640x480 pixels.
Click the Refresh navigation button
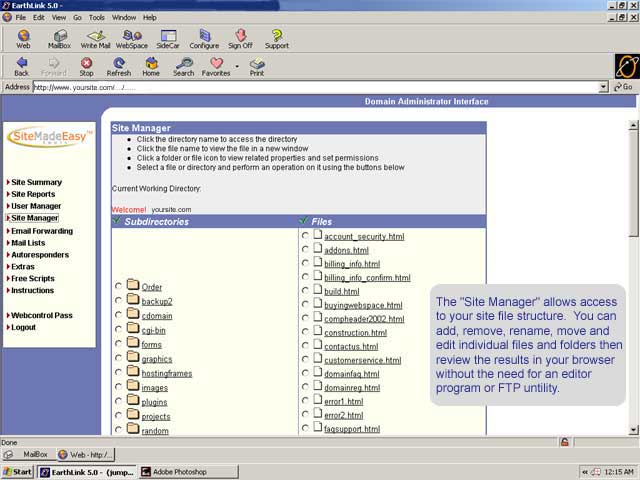pos(118,66)
